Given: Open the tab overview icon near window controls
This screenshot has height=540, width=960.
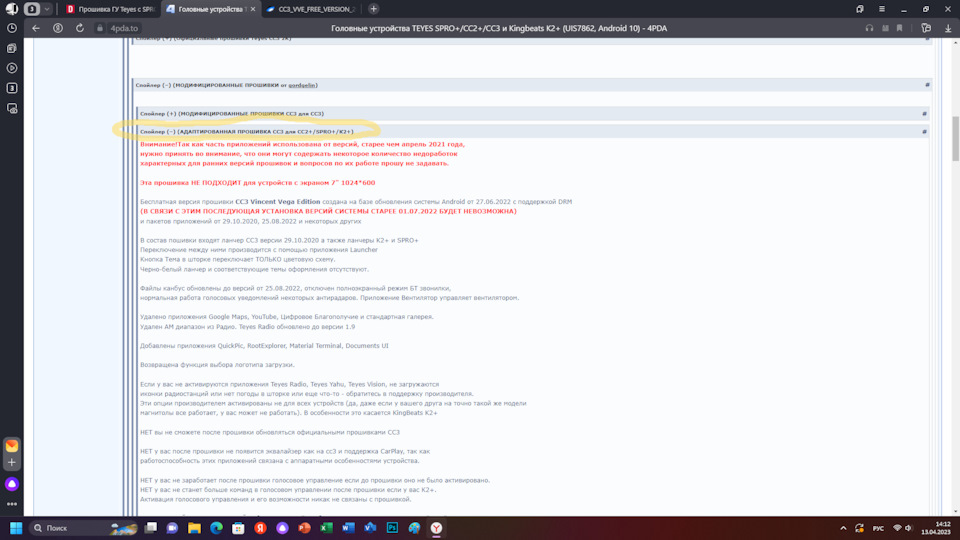Looking at the screenshot, I should [860, 9].
